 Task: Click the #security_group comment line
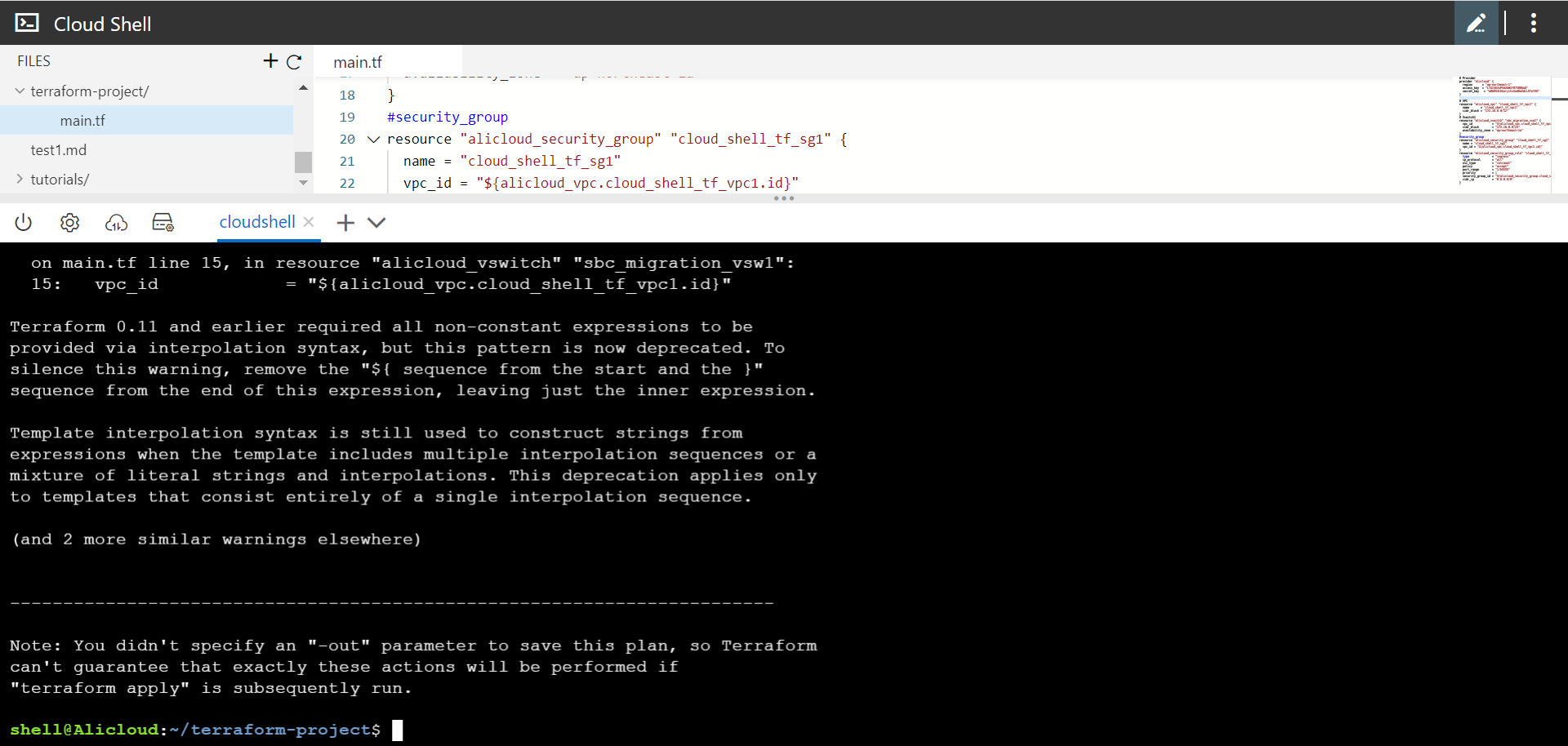tap(448, 118)
